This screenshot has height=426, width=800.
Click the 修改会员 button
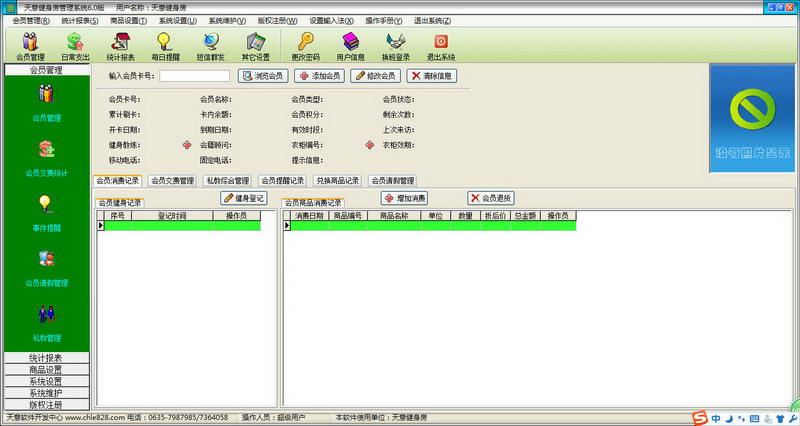(376, 76)
